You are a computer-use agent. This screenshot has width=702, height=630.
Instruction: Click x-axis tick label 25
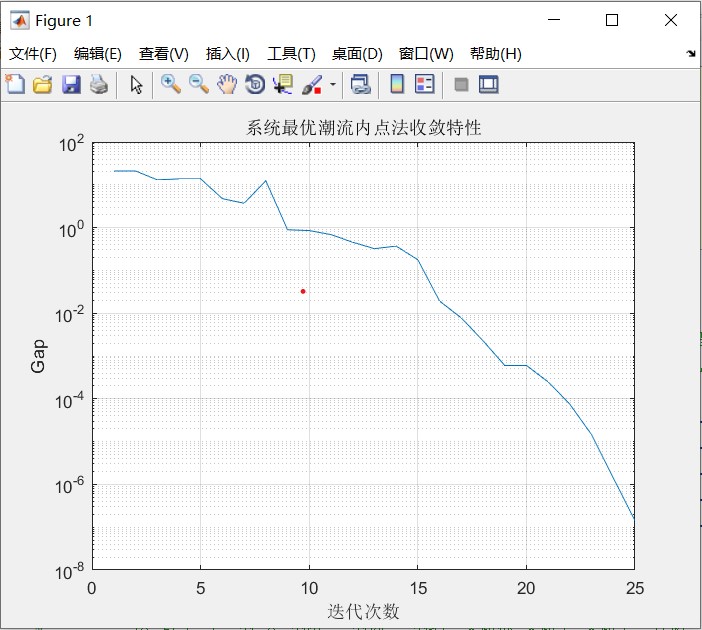(634, 588)
